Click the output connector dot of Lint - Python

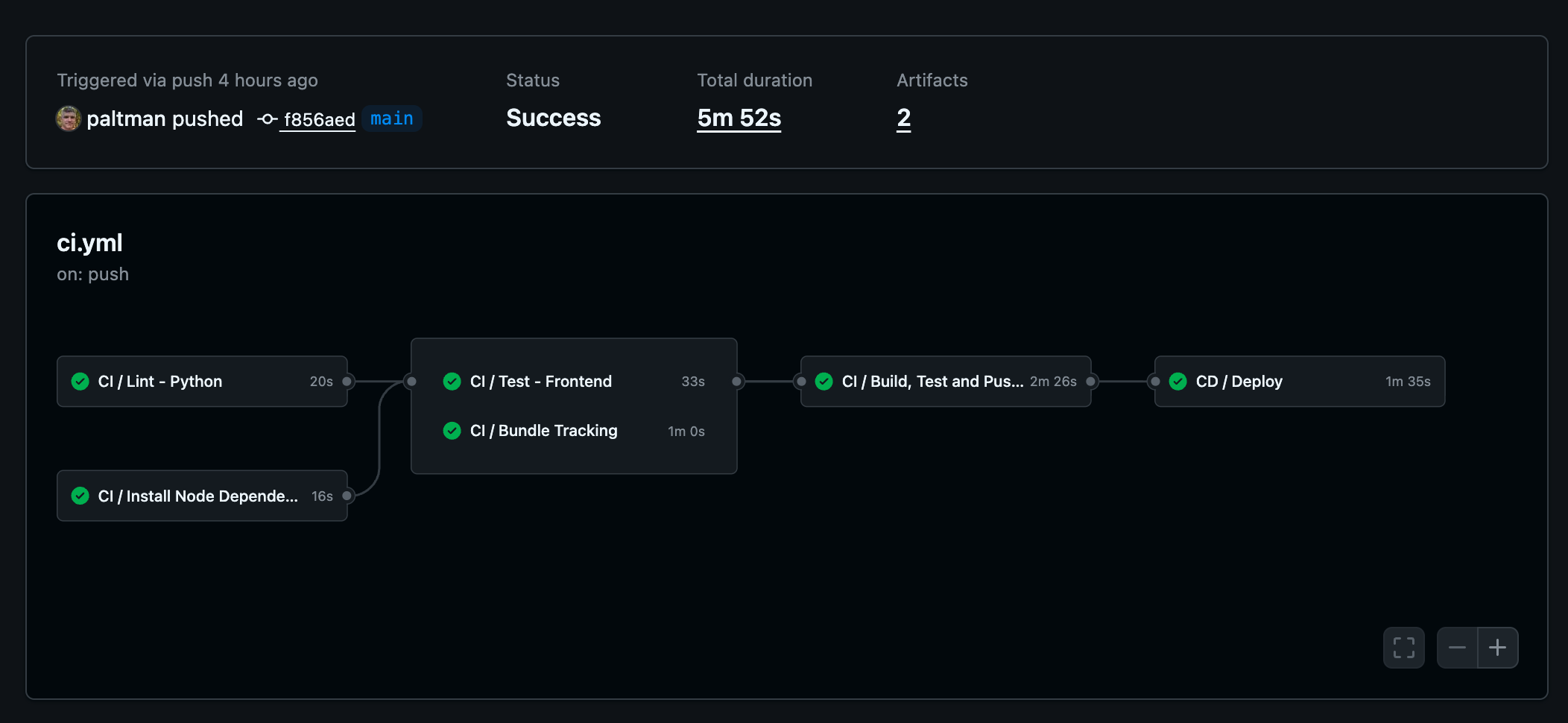[347, 382]
